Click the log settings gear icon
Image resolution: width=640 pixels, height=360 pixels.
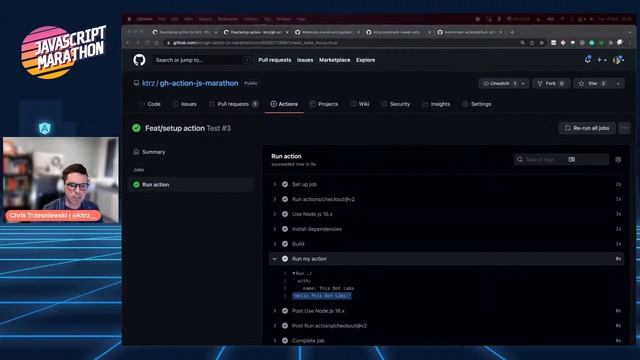[618, 159]
